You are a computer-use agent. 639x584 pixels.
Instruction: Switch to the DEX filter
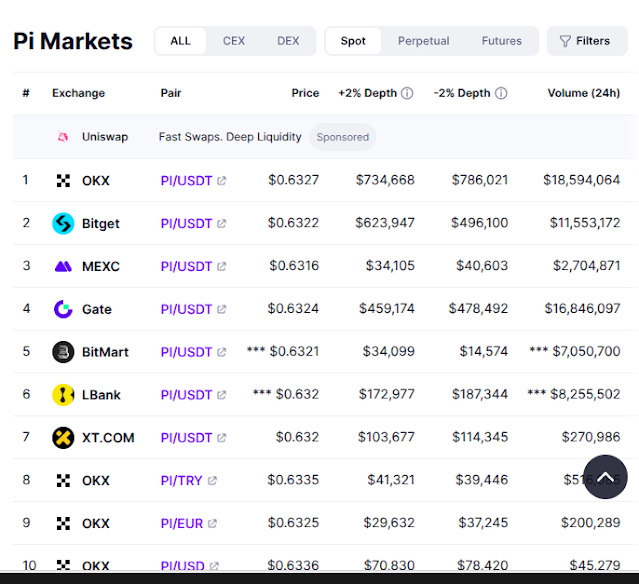pyautogui.click(x=288, y=41)
